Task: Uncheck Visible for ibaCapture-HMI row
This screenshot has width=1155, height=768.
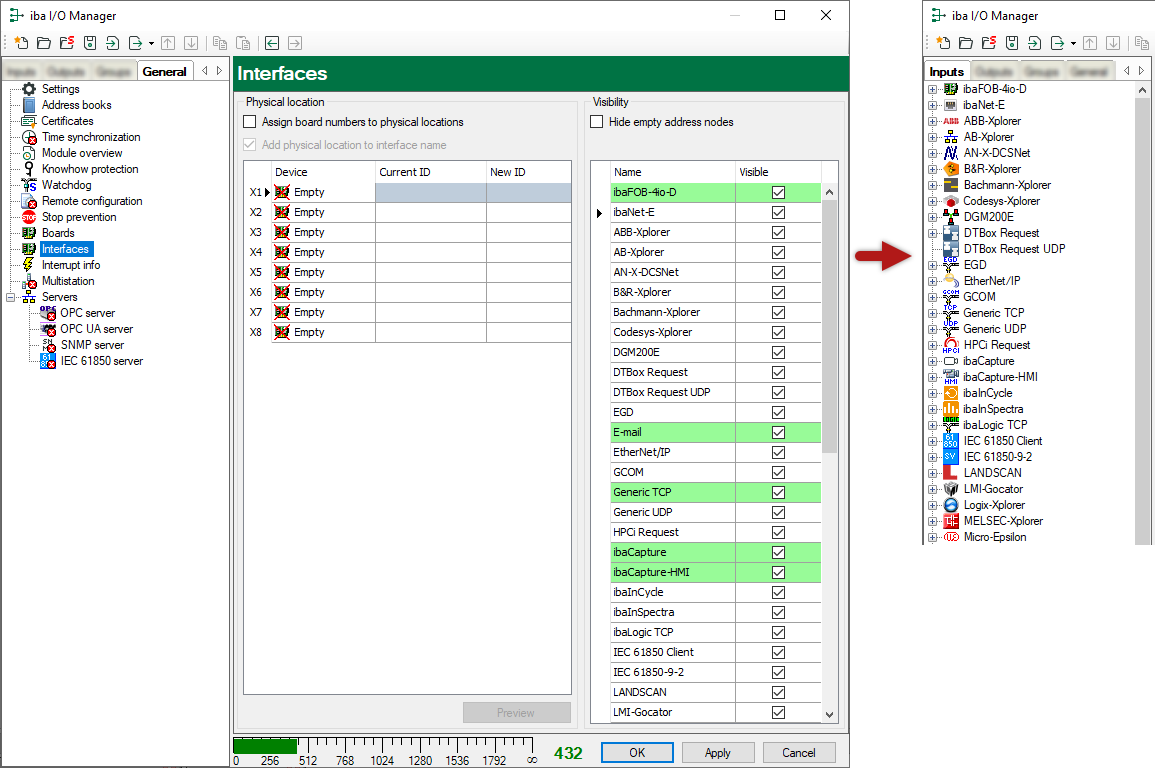Action: click(x=778, y=572)
